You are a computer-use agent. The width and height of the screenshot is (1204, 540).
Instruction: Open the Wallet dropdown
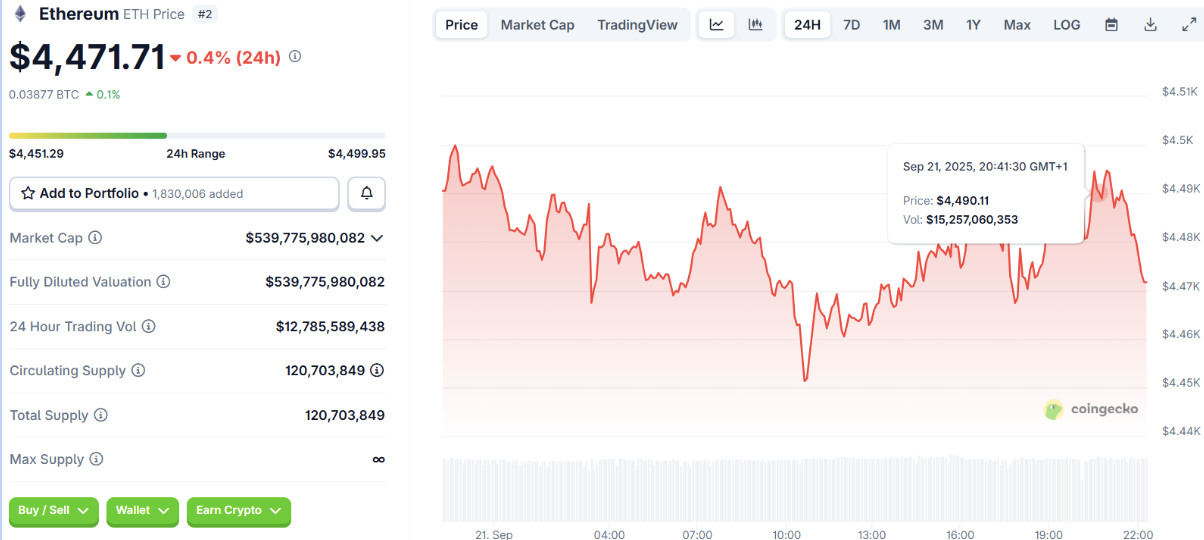point(142,511)
